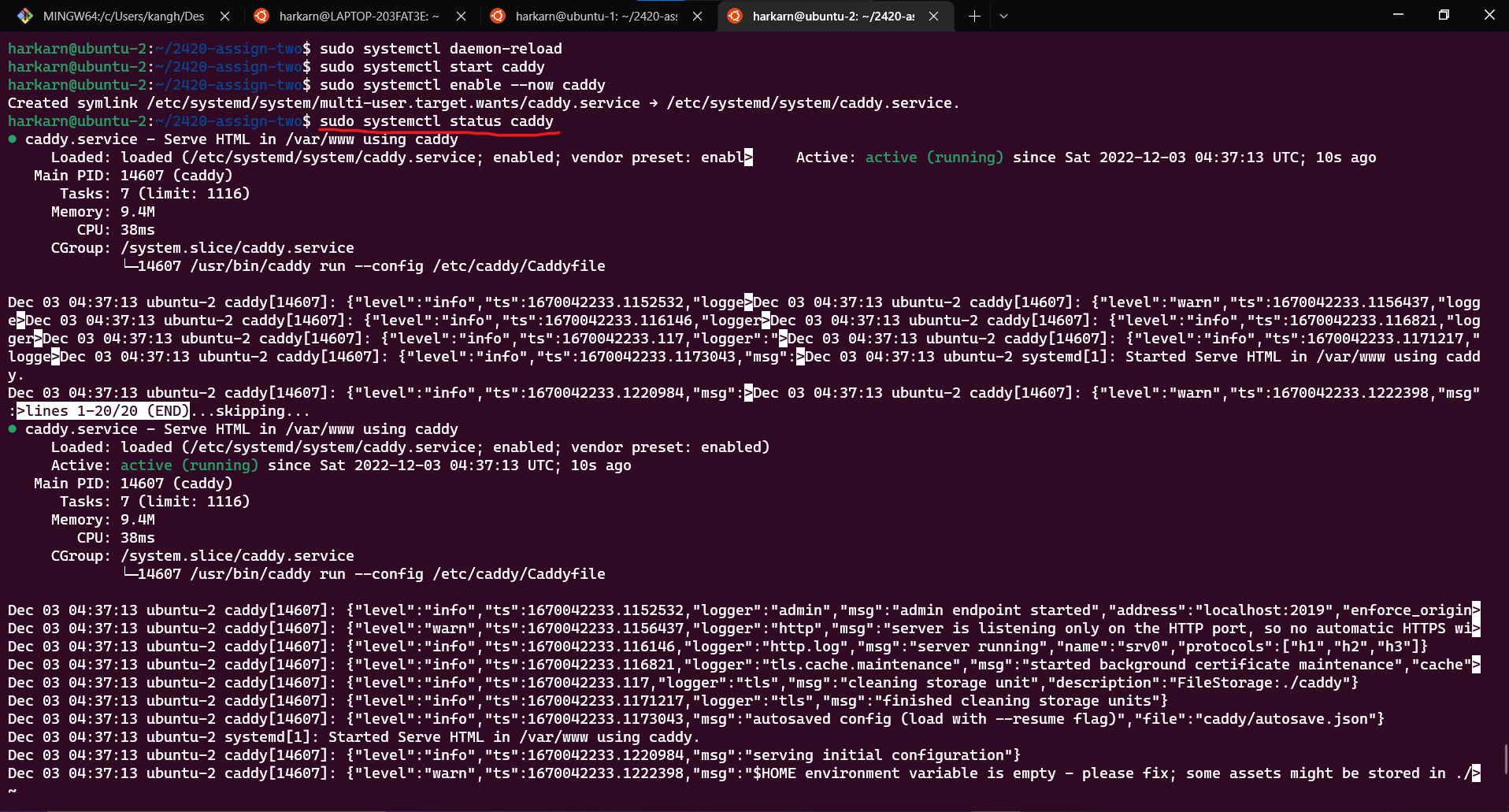Click the MSYS icon on the MINGW64 tab
Viewport: 1509px width, 812px height.
pos(24,16)
